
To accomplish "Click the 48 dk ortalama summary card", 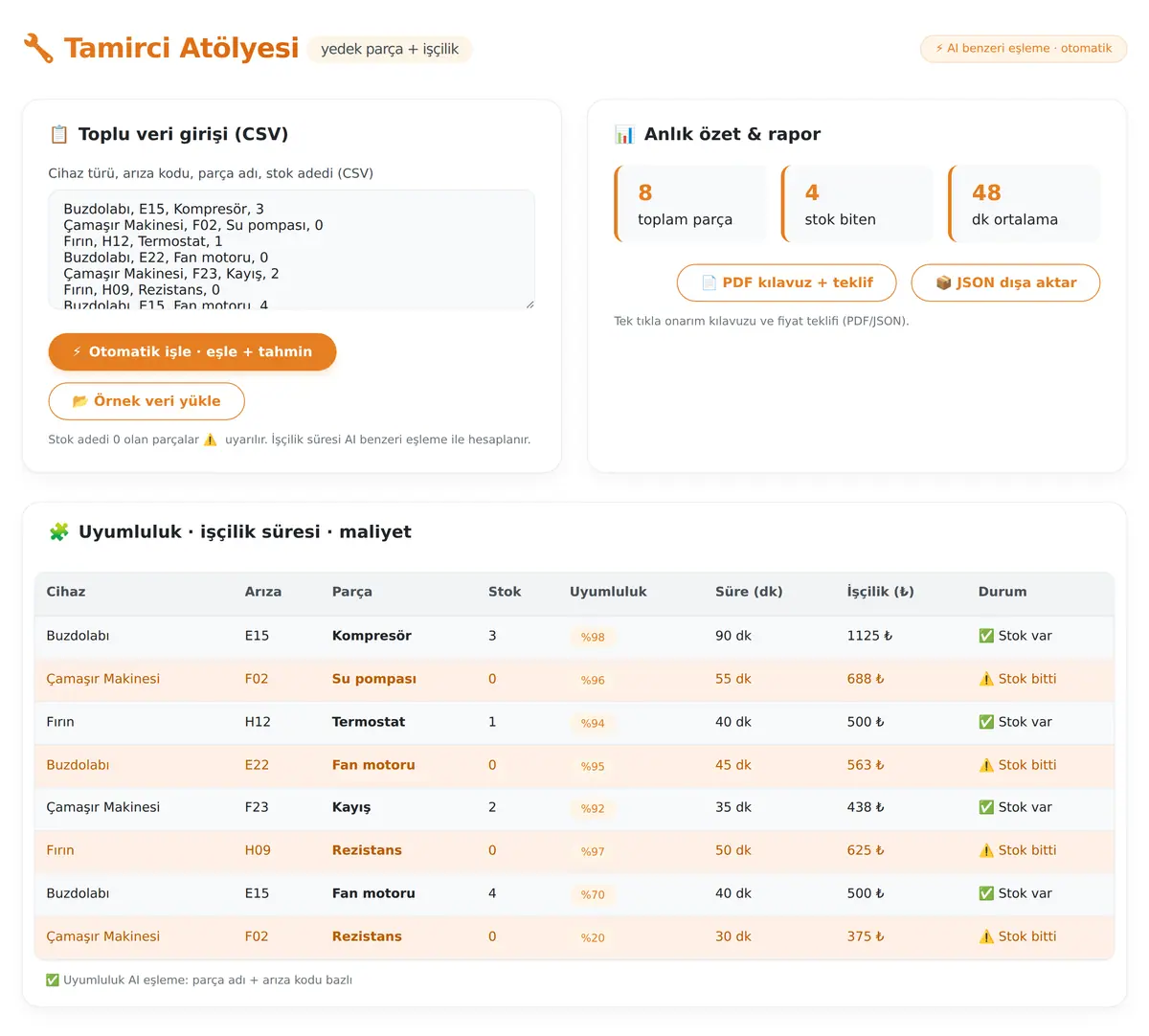I will point(1025,204).
